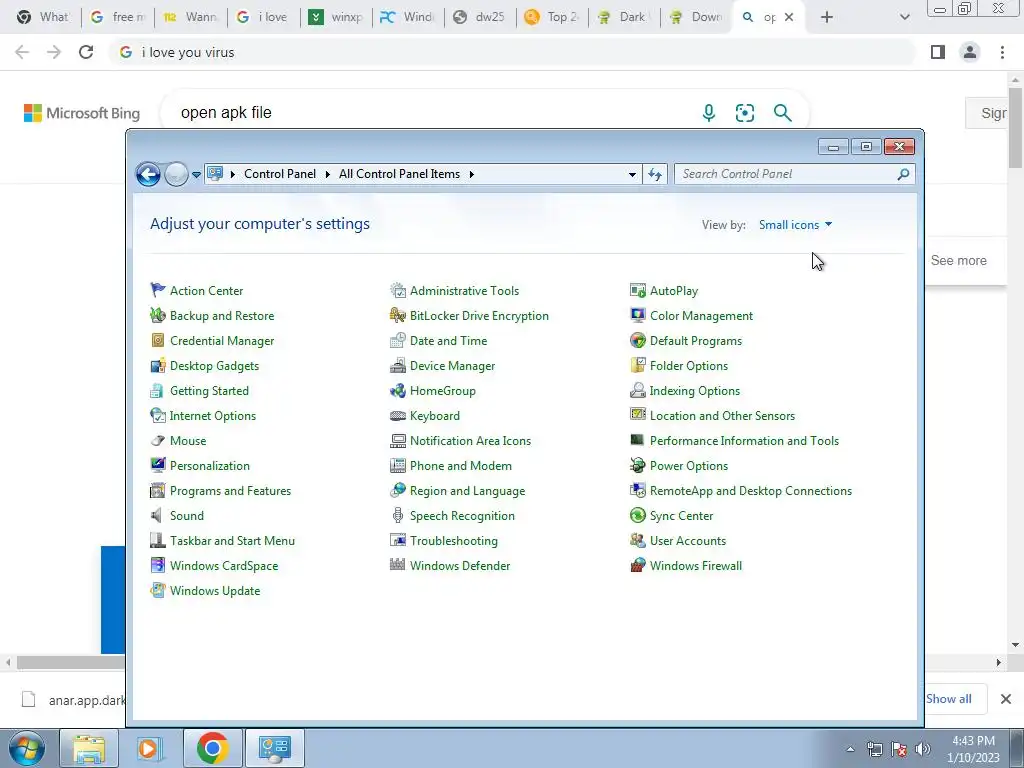Click the Search Control Panel field

pyautogui.click(x=794, y=174)
